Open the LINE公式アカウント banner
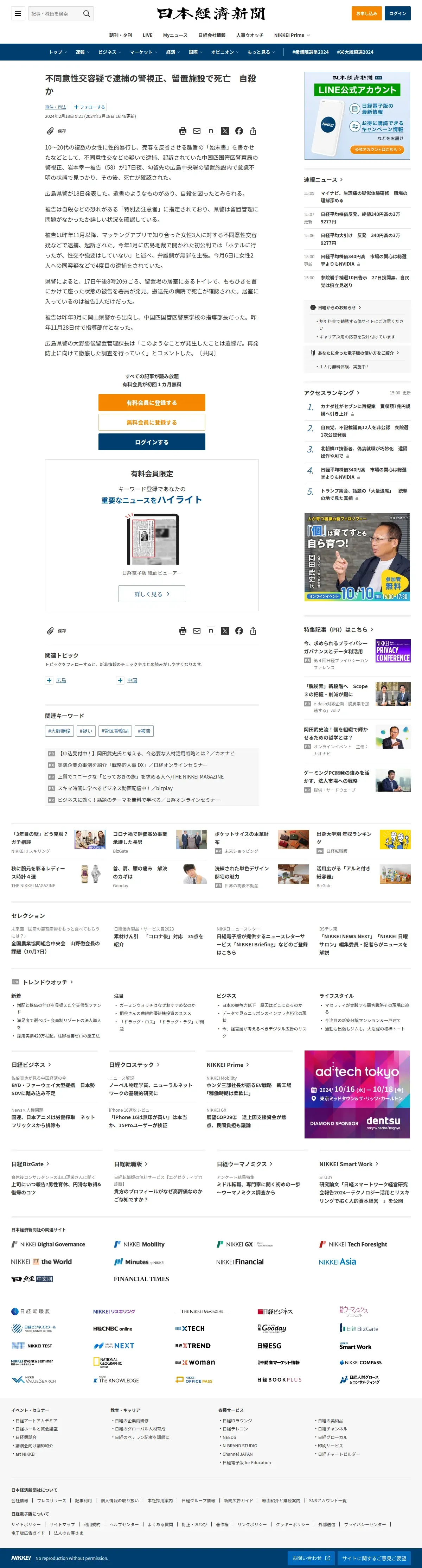This screenshot has height=1568, width=422. 357,116
